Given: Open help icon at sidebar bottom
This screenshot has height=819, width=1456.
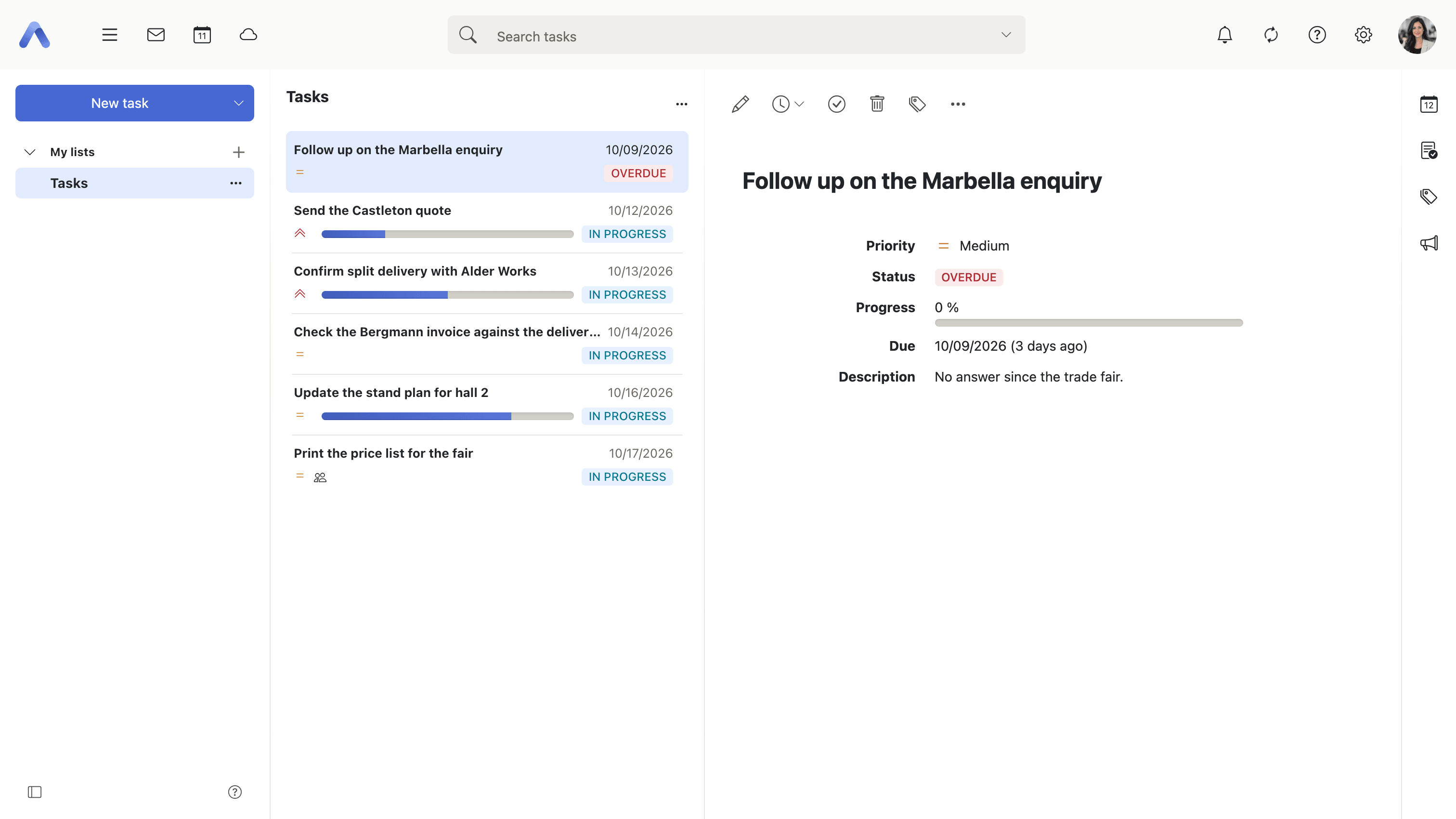Looking at the screenshot, I should click(x=234, y=792).
